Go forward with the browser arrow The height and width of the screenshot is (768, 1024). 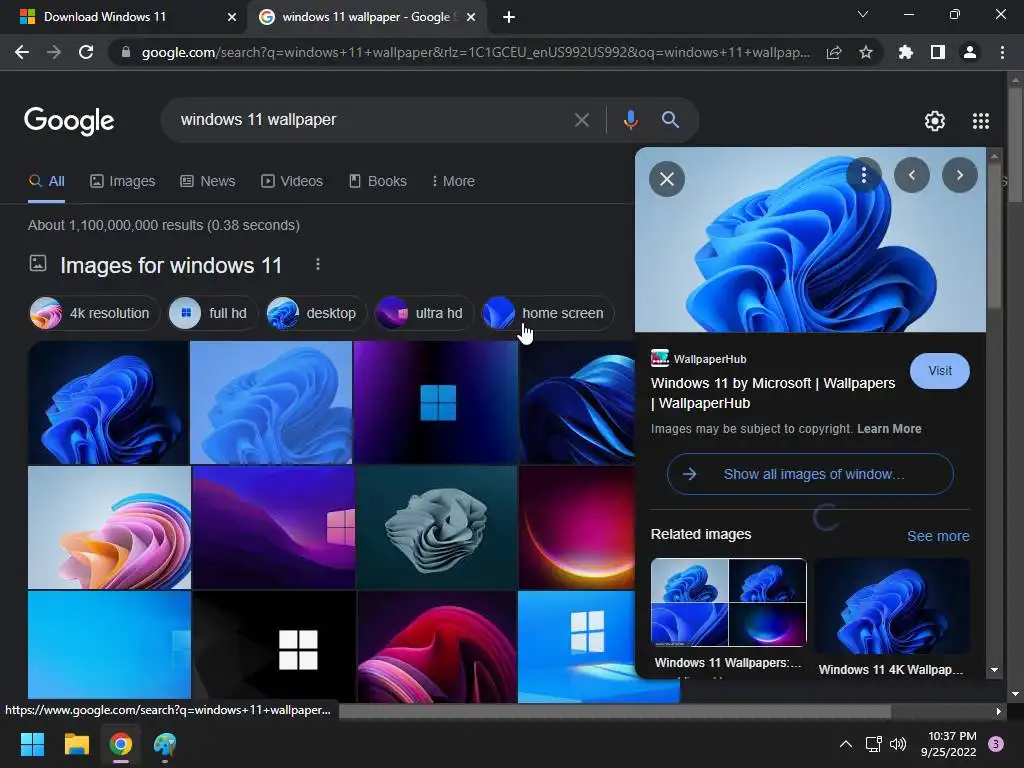[x=54, y=52]
